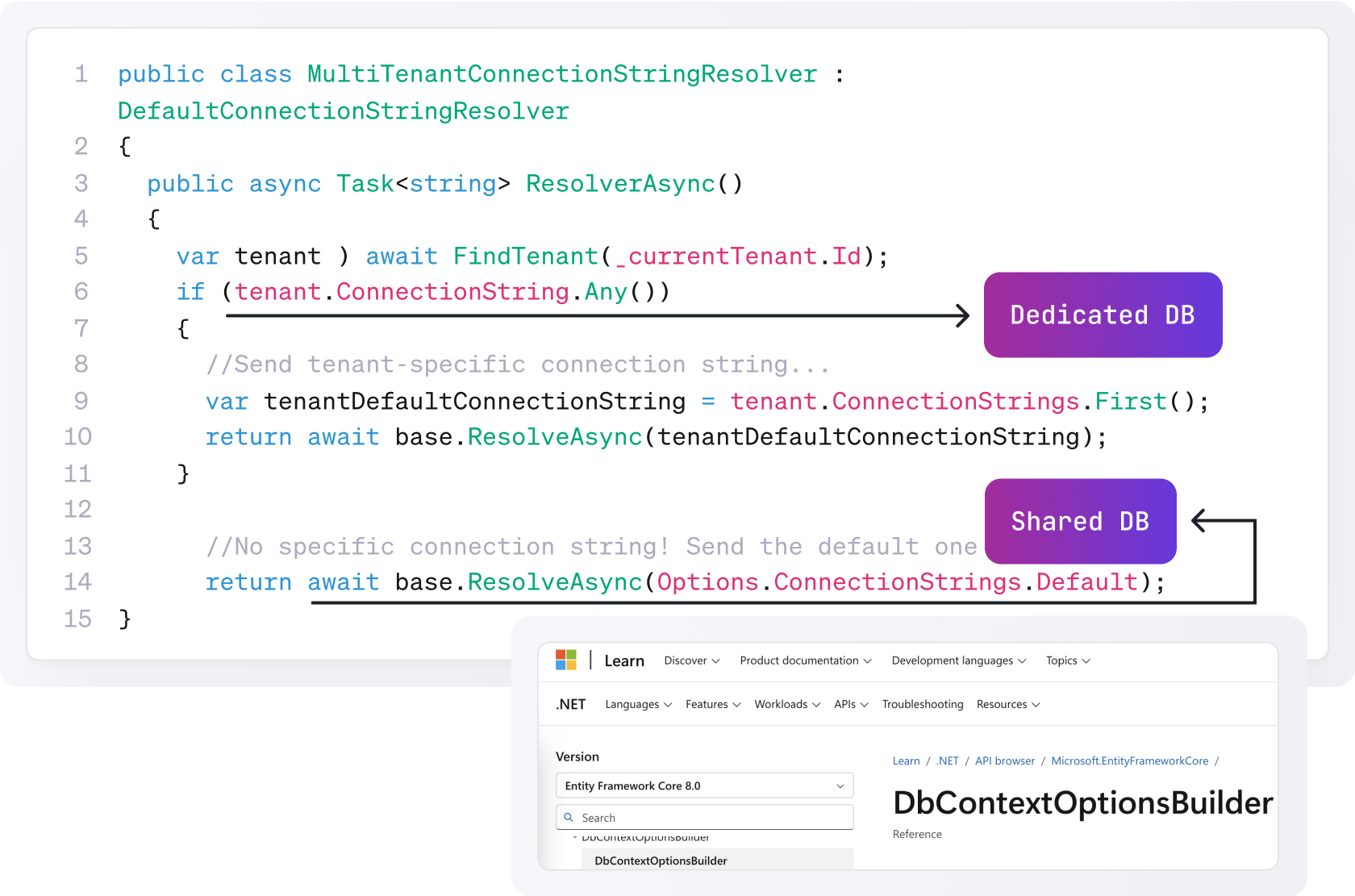1355x896 pixels.
Task: Click the .NET brand link
Action: click(x=571, y=704)
